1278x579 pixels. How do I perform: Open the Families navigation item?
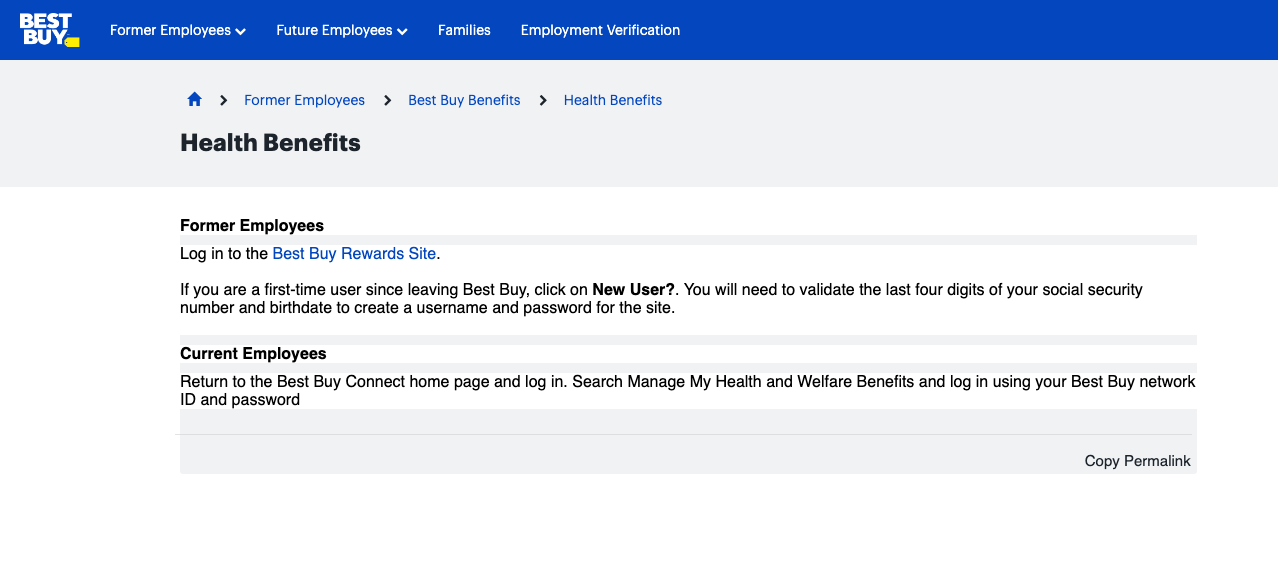[x=464, y=30]
